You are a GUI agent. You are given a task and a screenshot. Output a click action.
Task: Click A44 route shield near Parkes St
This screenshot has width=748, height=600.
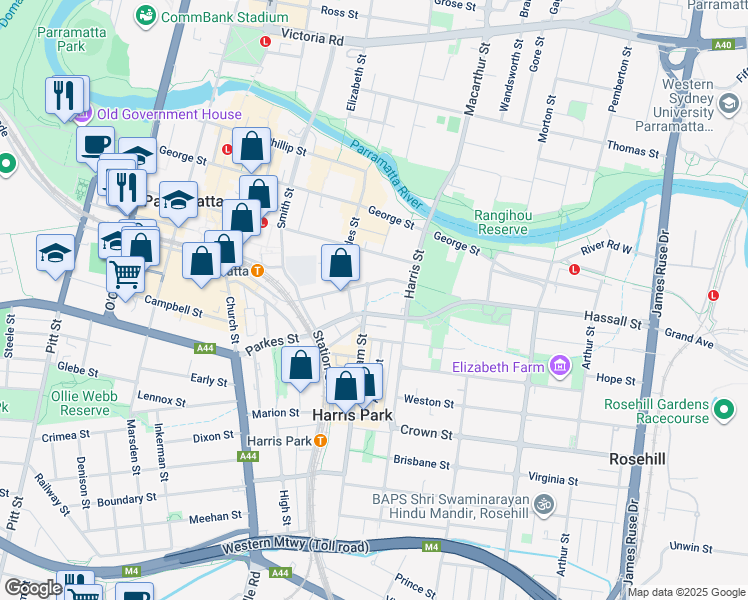[205, 348]
